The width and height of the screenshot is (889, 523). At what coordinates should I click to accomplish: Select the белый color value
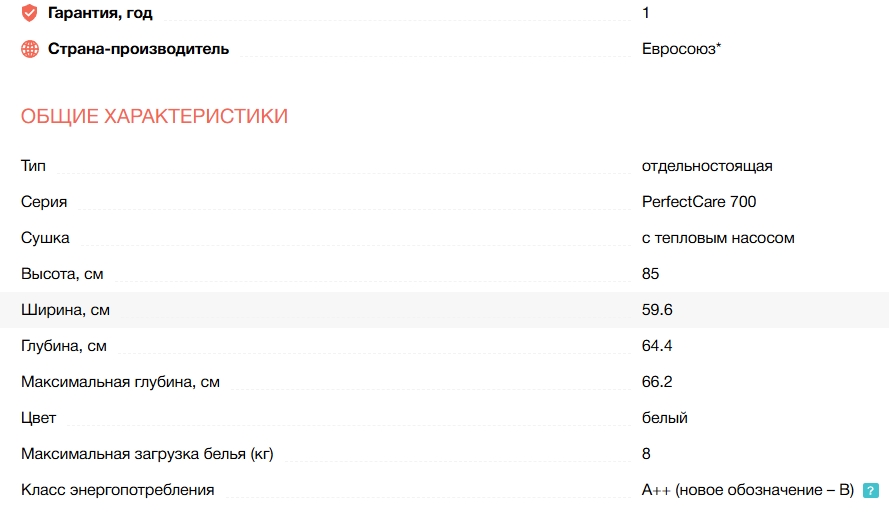point(664,418)
